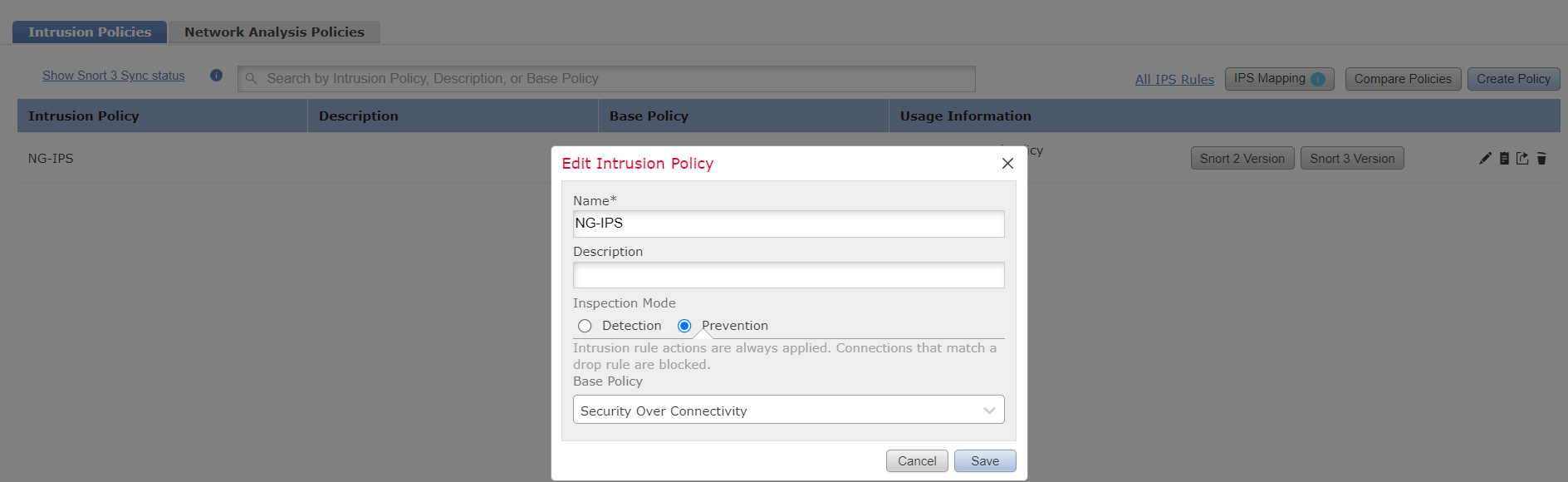Open the All IPS Rules link
This screenshot has width=1568, height=482.
[1174, 80]
